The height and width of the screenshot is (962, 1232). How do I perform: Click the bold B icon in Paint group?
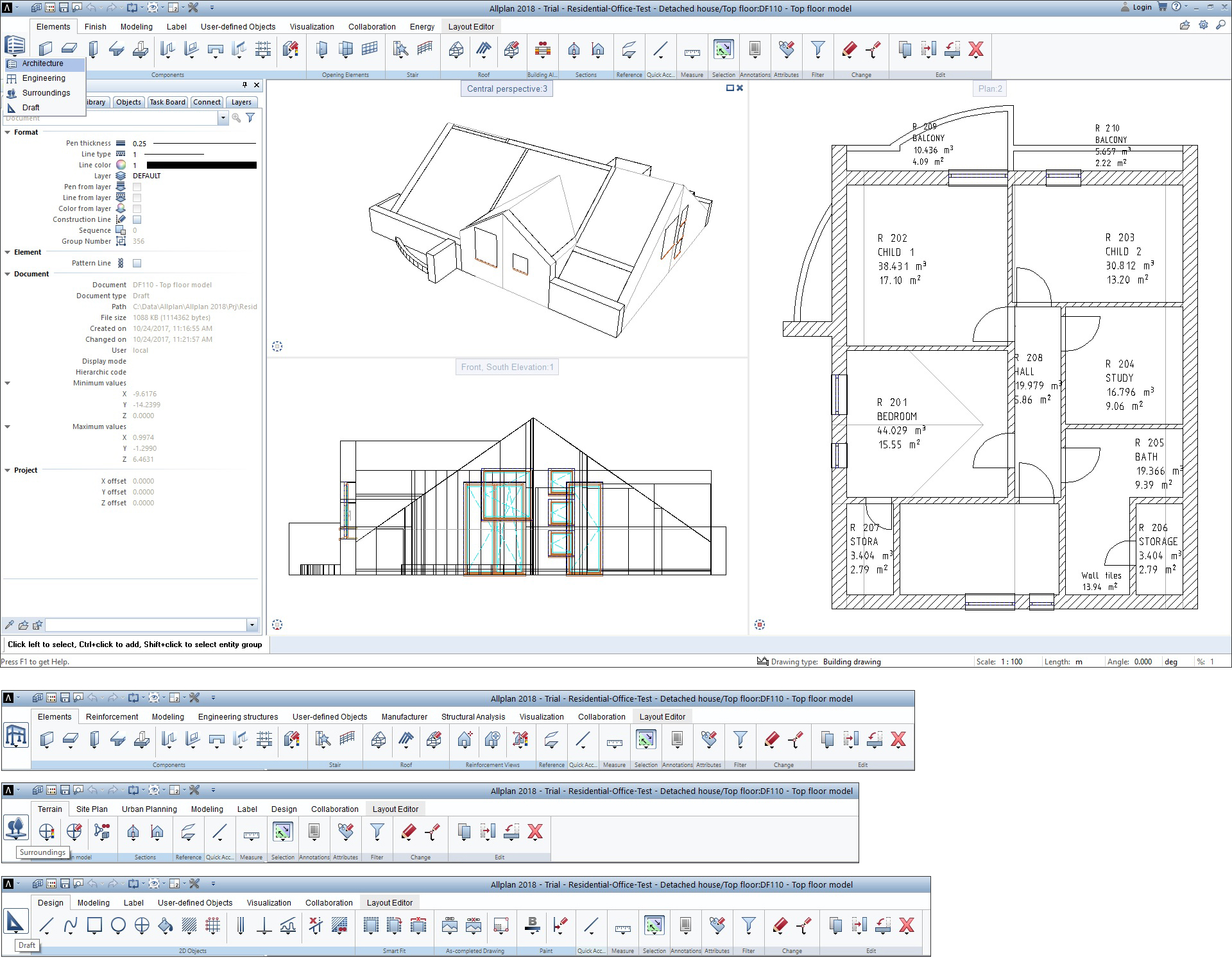[x=532, y=925]
